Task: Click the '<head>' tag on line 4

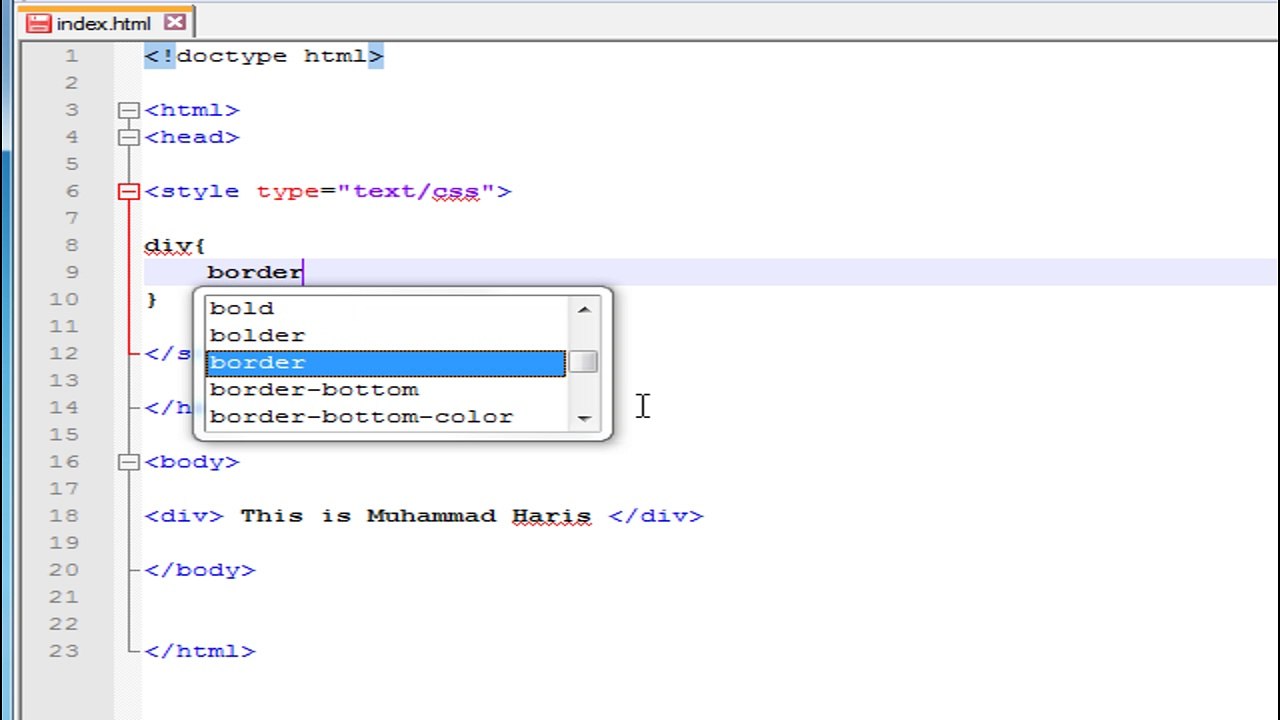Action: [192, 137]
